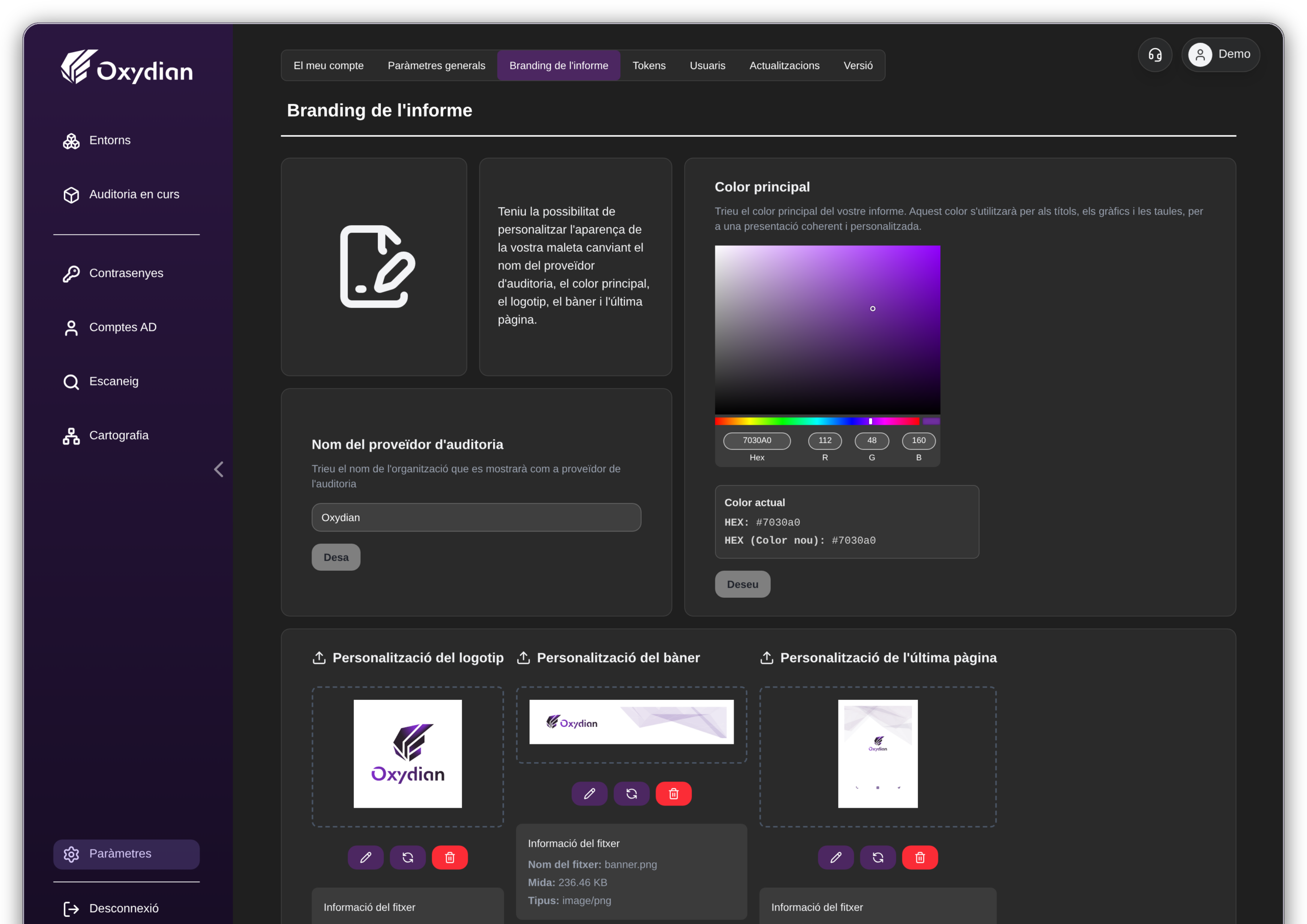Screen dimensions: 1307x924
Task: Open the Usuaris tab
Action: (x=708, y=65)
